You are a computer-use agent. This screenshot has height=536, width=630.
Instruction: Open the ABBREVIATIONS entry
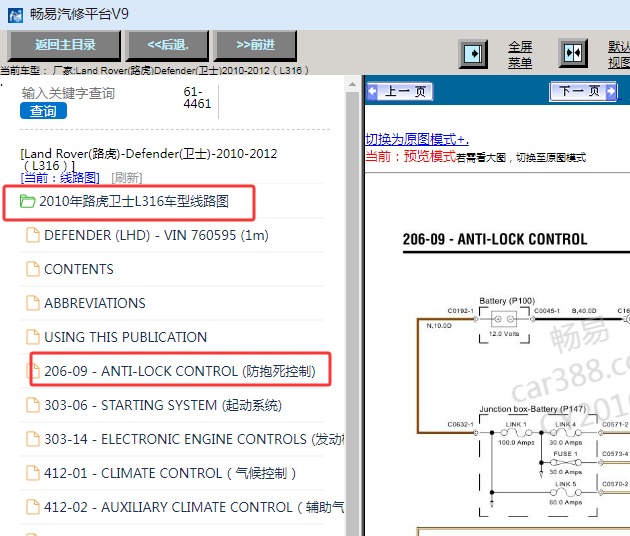[x=95, y=303]
